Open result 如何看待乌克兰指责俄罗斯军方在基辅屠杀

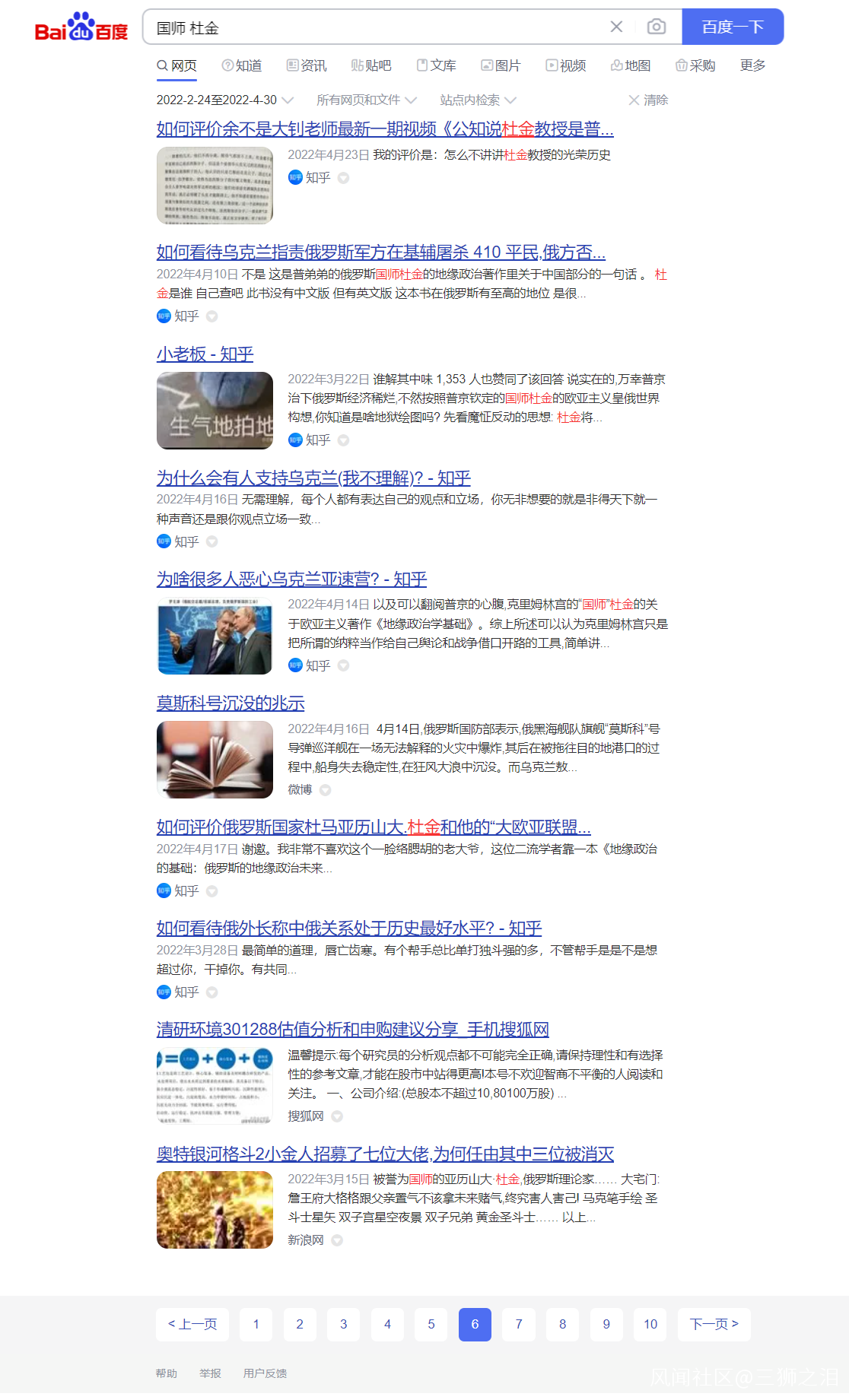[x=381, y=252]
